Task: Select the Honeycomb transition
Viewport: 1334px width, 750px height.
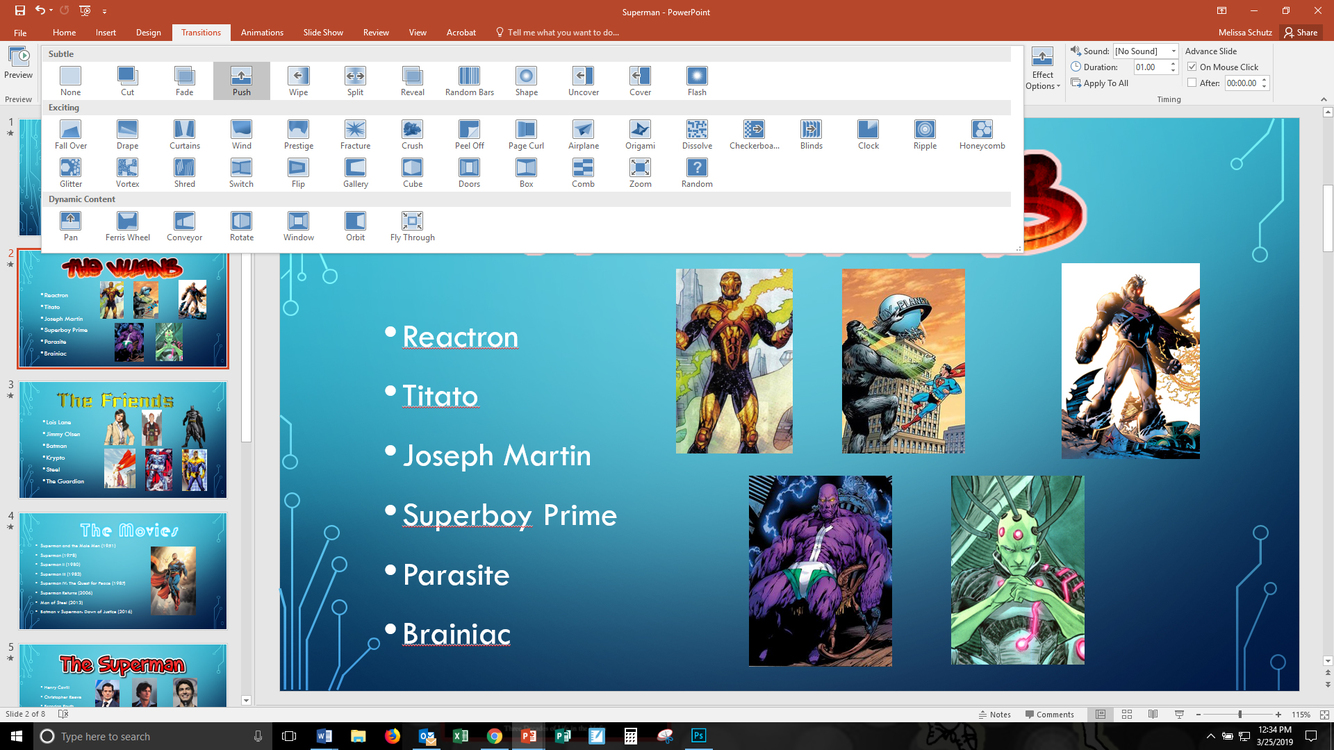Action: [982, 134]
